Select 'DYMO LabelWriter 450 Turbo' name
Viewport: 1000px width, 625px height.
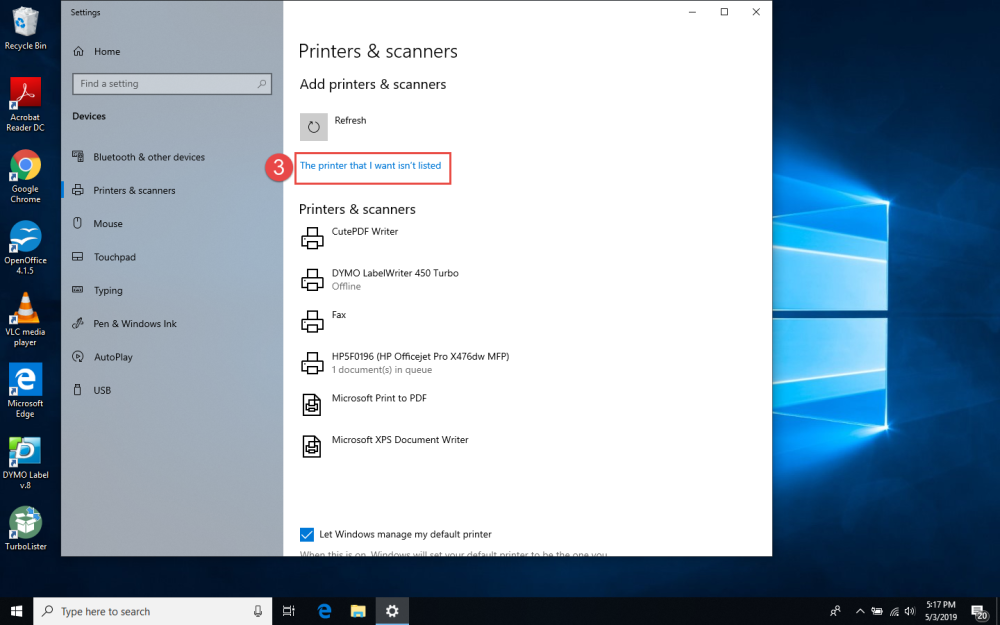395,273
